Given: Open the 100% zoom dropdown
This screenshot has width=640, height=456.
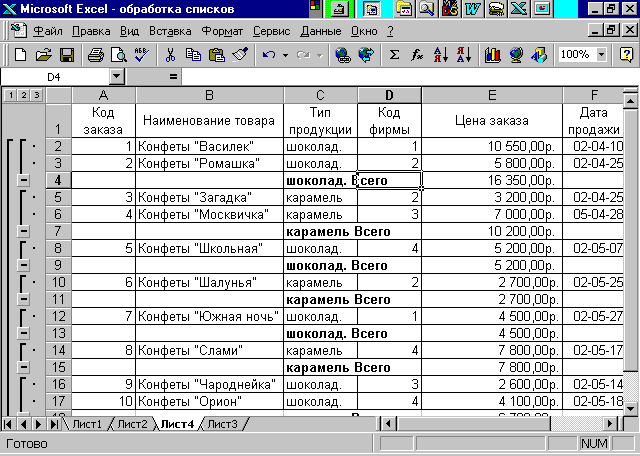Looking at the screenshot, I should [x=601, y=54].
